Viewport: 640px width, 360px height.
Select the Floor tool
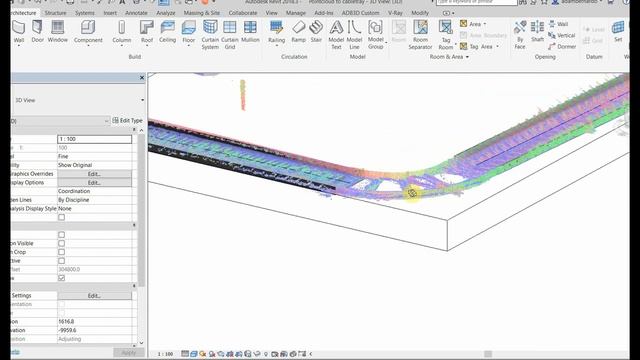[x=189, y=32]
